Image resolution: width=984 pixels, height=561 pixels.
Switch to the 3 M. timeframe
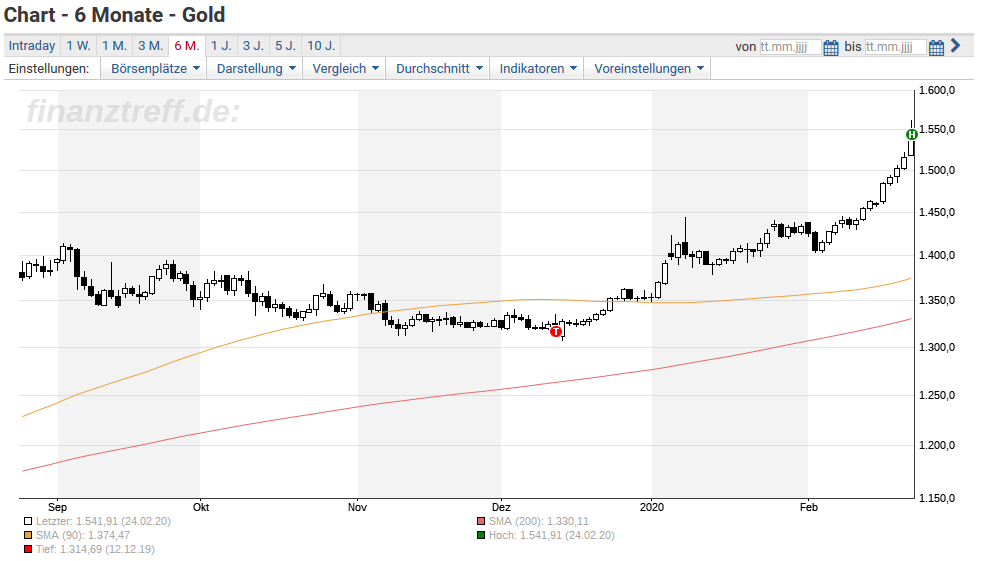(151, 46)
